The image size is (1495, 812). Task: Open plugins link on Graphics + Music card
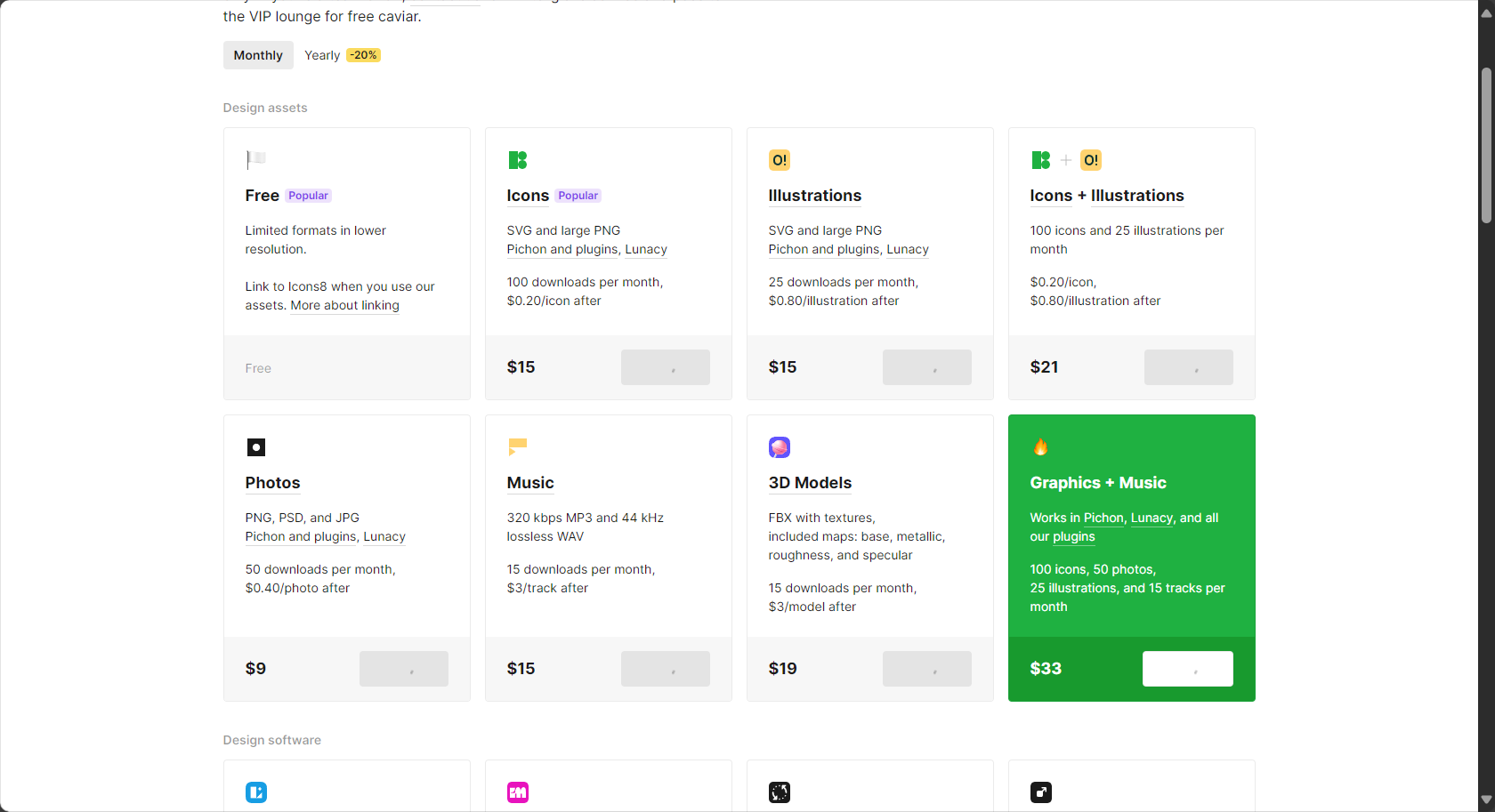click(x=1074, y=536)
